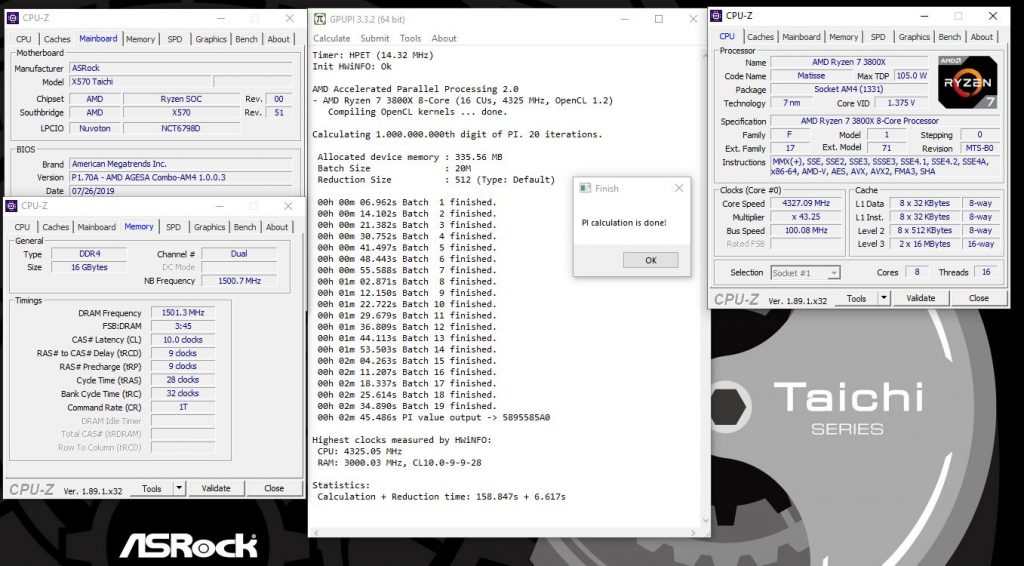Click the GPUPI vertical scrollbar

(x=705, y=287)
